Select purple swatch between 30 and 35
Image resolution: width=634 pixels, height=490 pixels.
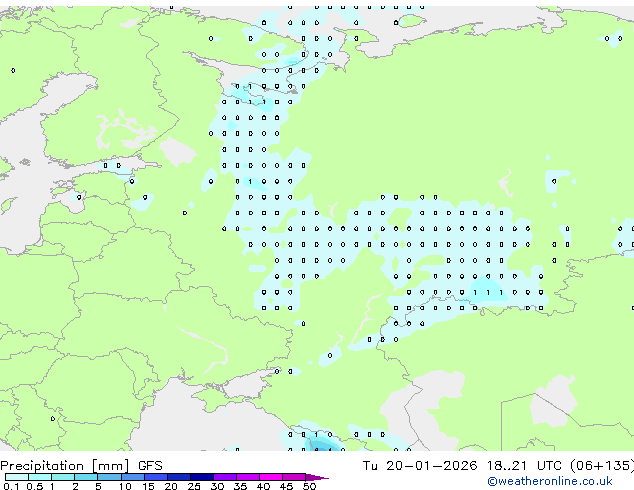[225, 477]
